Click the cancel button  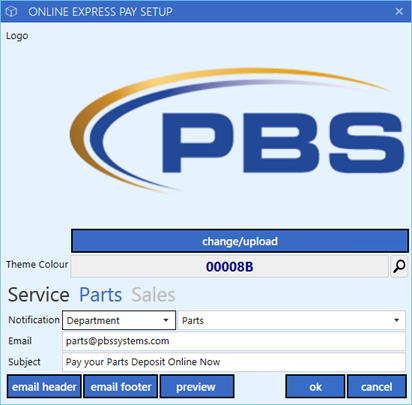pos(377,387)
